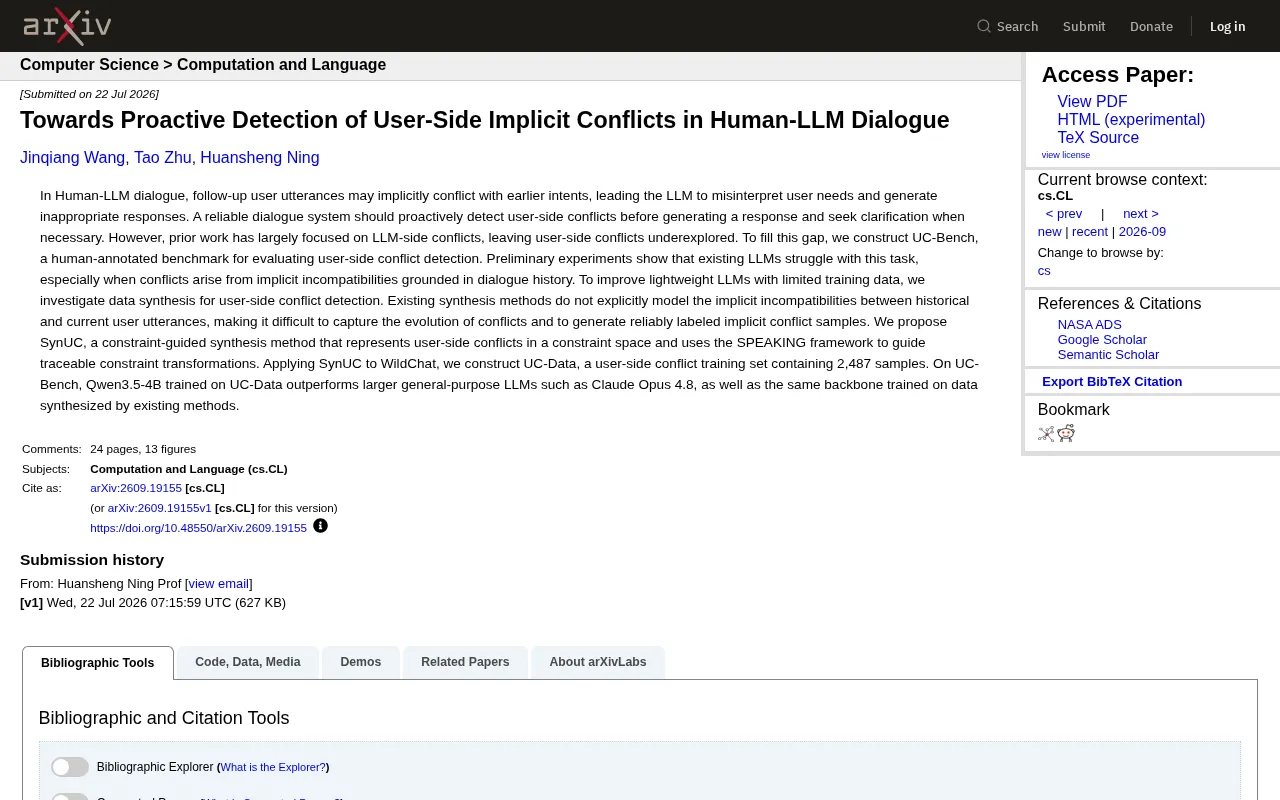
Task: Open the Code, Data, Media tab
Action: pyautogui.click(x=248, y=662)
